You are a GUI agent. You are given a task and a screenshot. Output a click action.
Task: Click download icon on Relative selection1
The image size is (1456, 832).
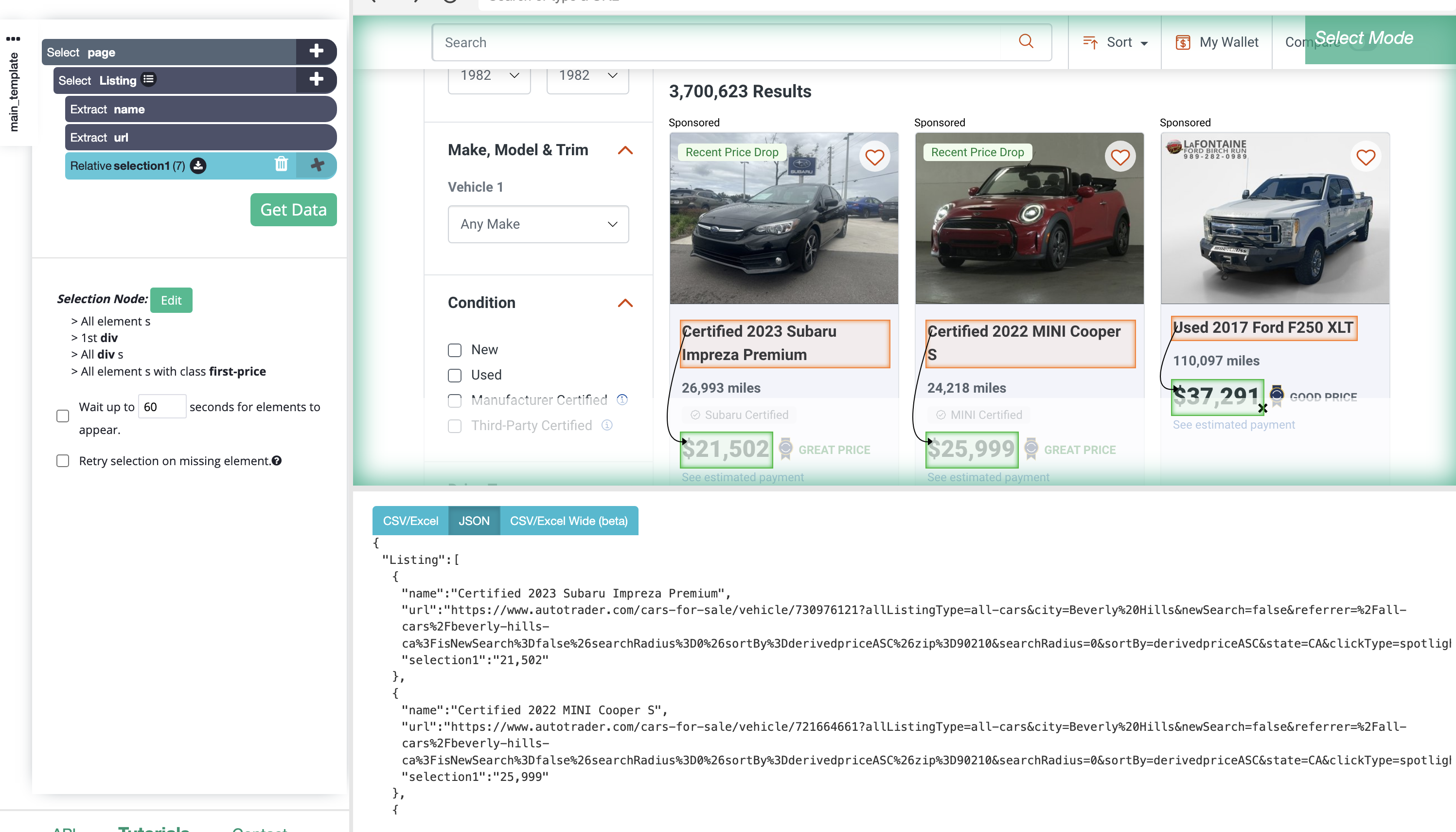[198, 166]
